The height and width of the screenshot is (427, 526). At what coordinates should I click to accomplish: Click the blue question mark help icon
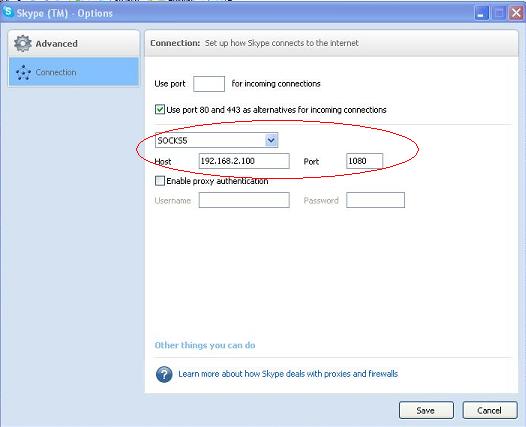[x=164, y=374]
